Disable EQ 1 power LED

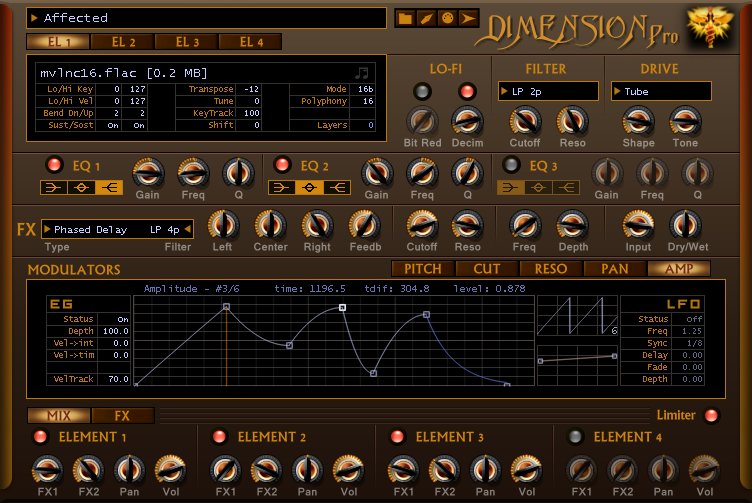pos(54,165)
